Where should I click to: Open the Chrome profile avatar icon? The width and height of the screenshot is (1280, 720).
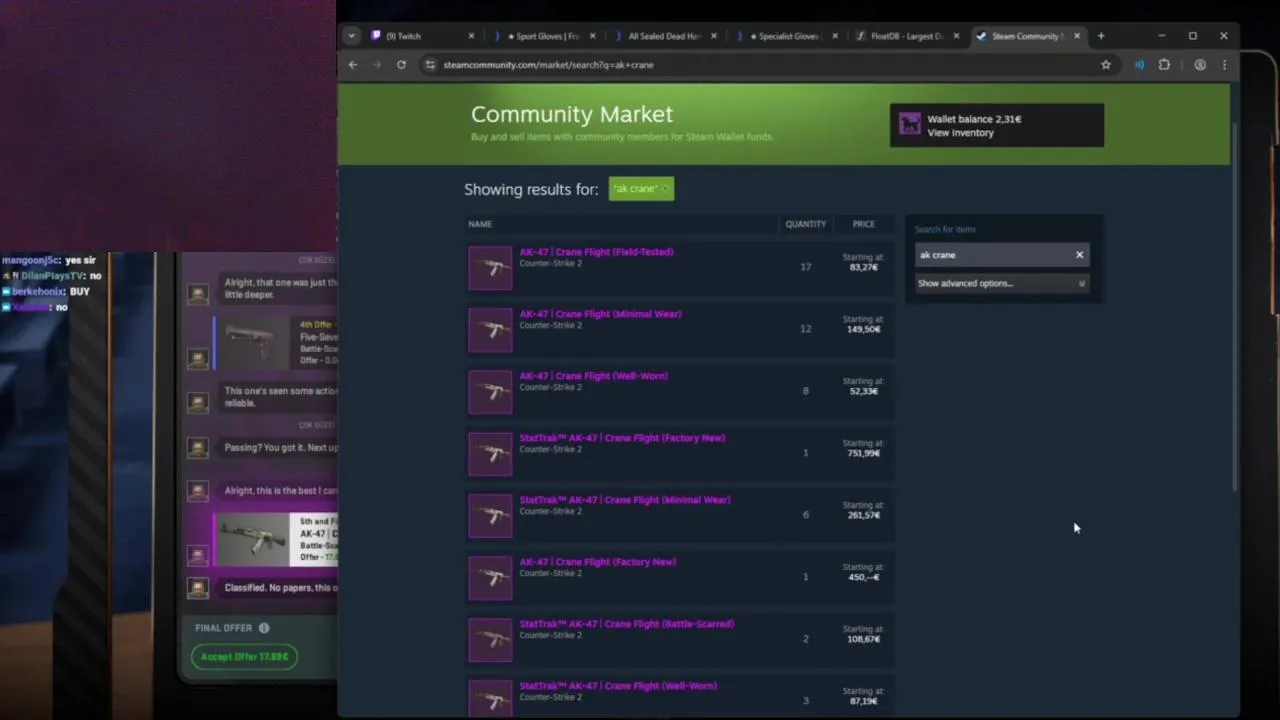click(1199, 64)
